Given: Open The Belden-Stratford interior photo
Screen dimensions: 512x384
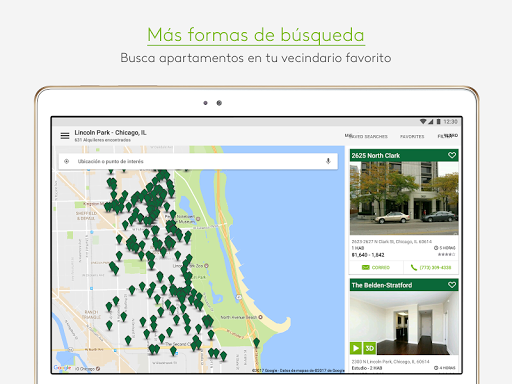Looking at the screenshot, I should 404,323.
